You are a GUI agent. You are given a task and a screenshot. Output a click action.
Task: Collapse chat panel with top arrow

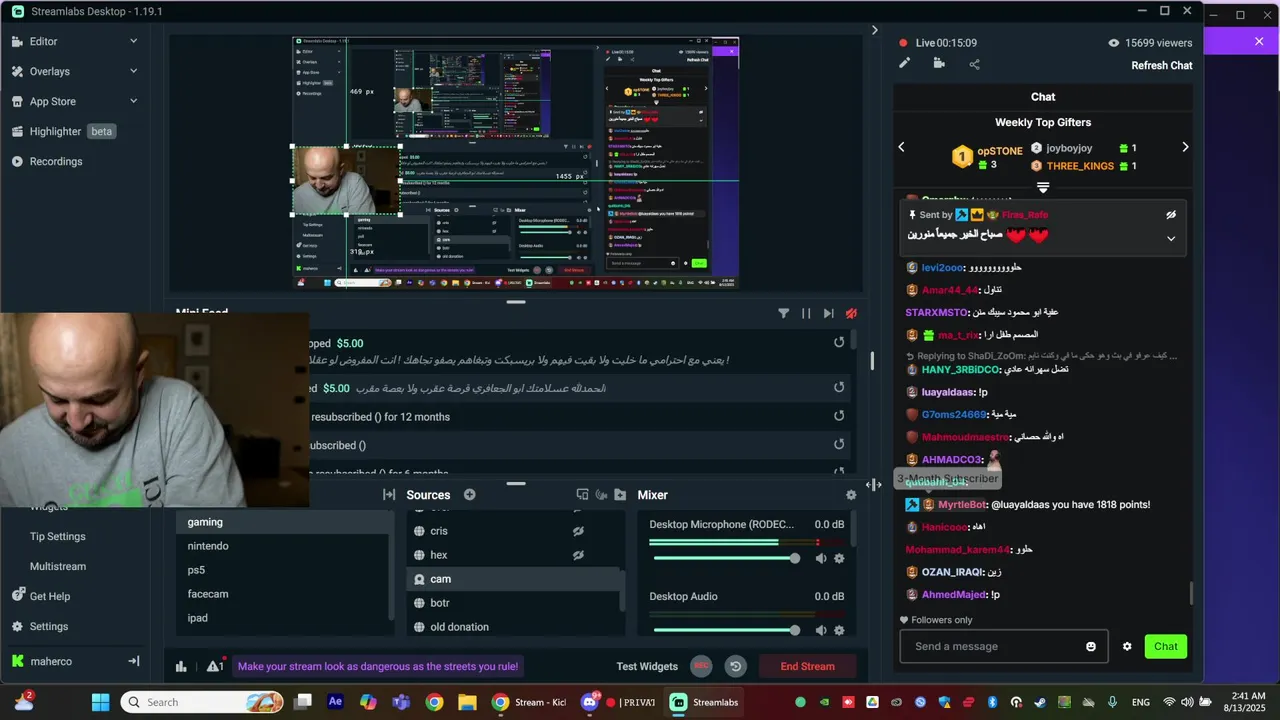pyautogui.click(x=875, y=31)
